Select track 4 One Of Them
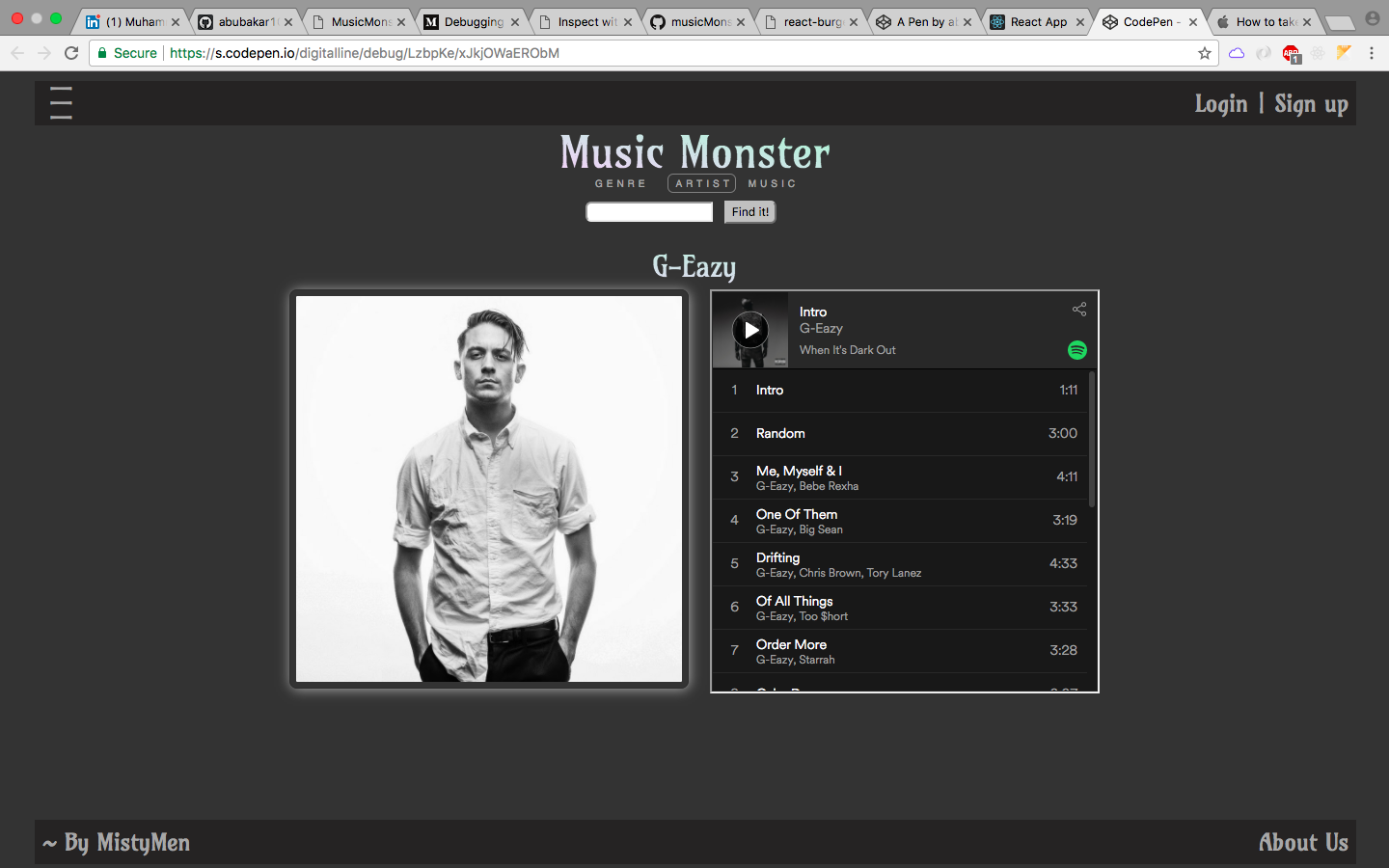Image resolution: width=1389 pixels, height=868 pixels. 900,521
